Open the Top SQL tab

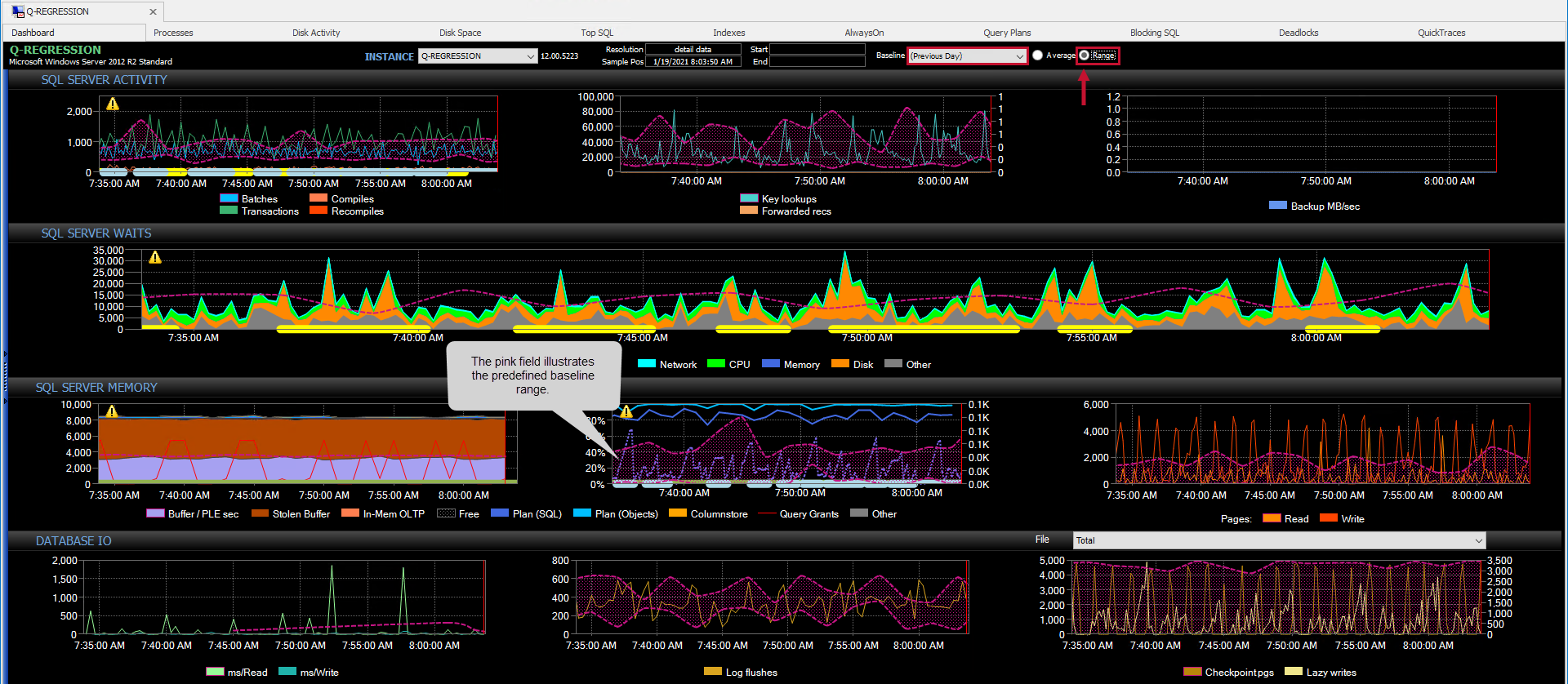tap(597, 33)
